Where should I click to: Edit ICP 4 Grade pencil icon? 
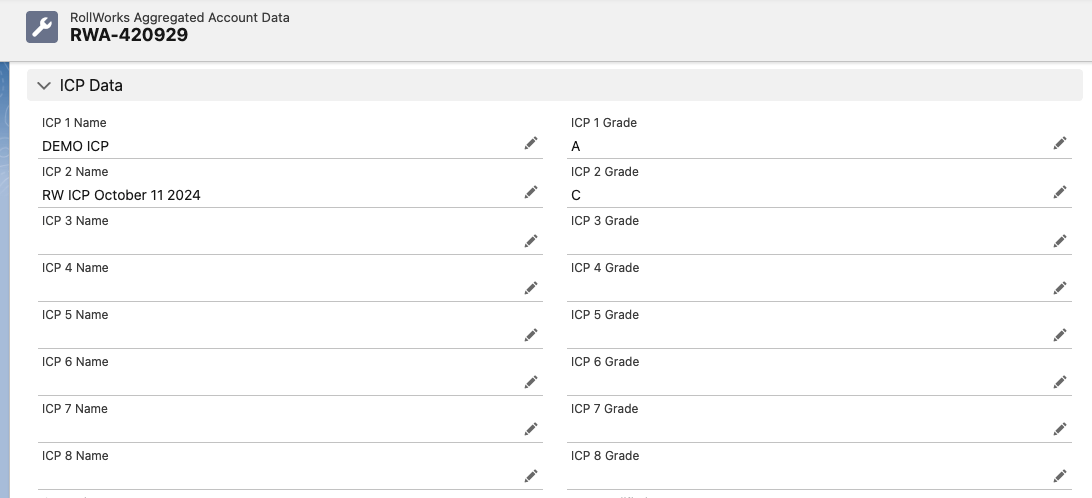coord(1060,288)
